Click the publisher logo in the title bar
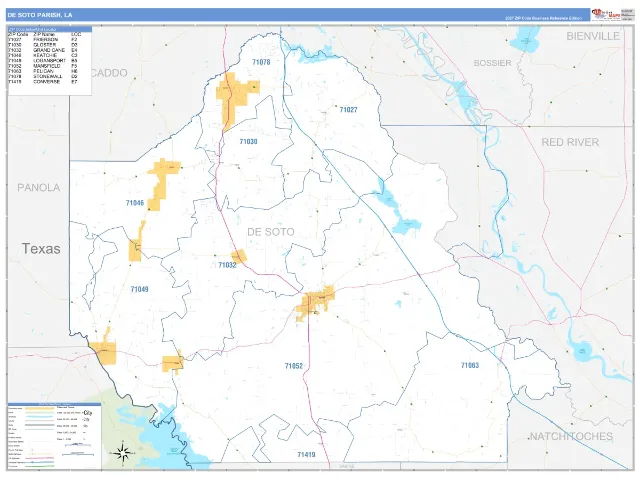Viewport: 640px width, 480px height. (x=606, y=14)
